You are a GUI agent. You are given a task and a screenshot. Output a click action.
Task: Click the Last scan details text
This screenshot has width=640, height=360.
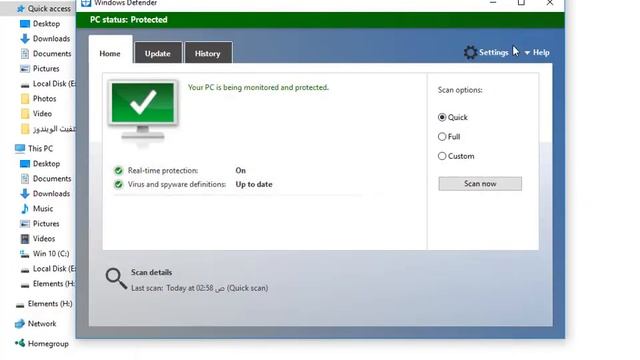tap(200, 288)
